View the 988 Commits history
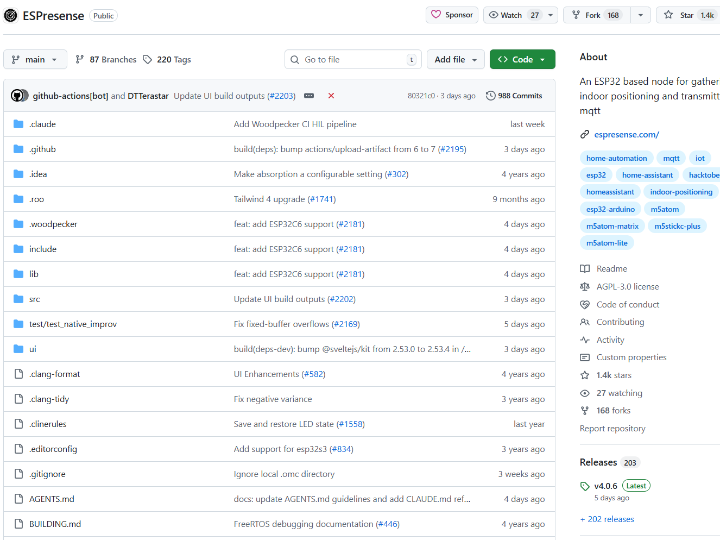The height and width of the screenshot is (540, 720). [x=514, y=96]
